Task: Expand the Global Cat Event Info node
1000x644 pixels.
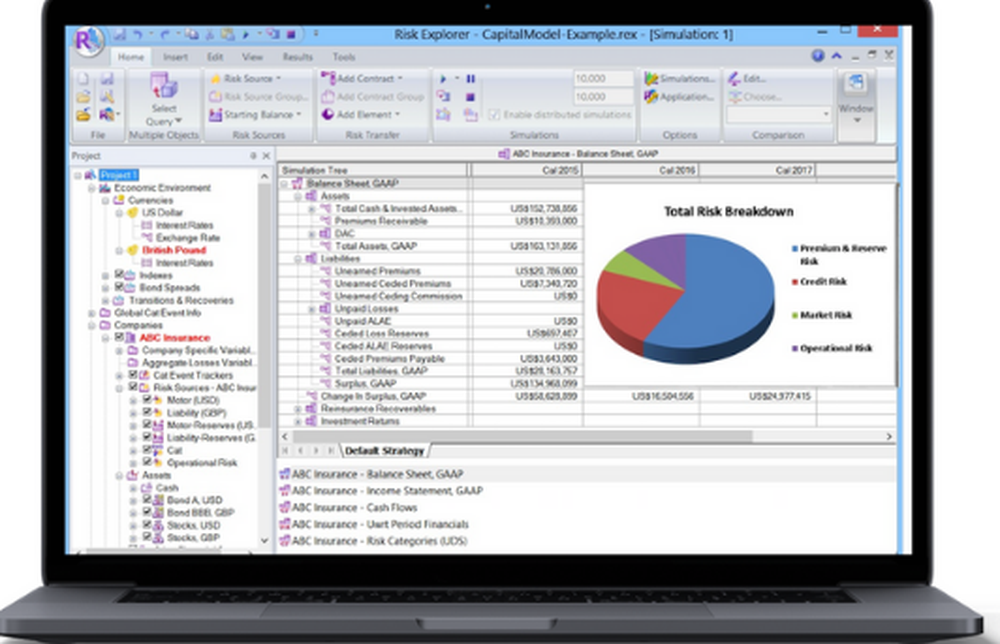Action: (92, 313)
